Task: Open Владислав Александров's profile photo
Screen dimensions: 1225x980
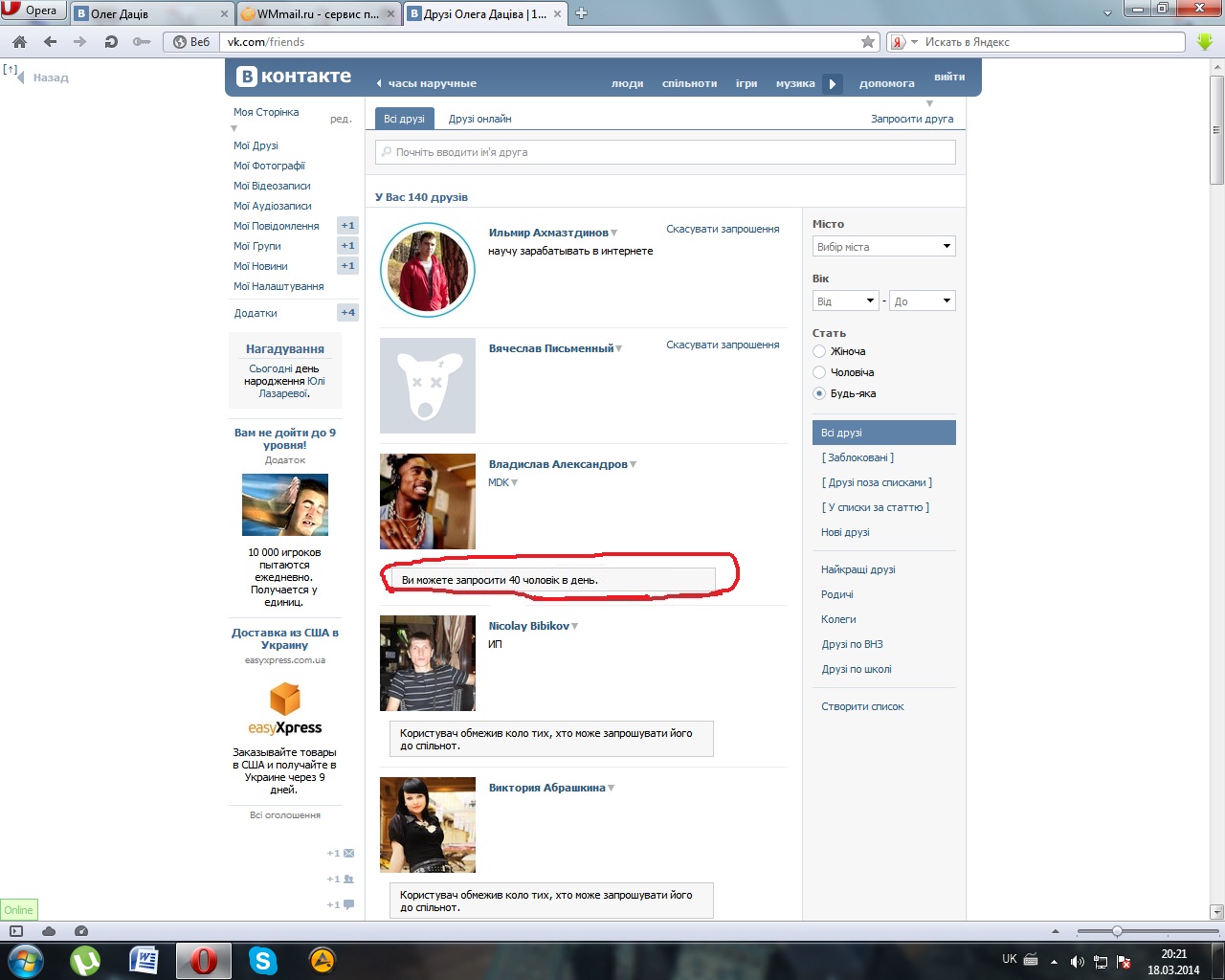Action: coord(428,501)
